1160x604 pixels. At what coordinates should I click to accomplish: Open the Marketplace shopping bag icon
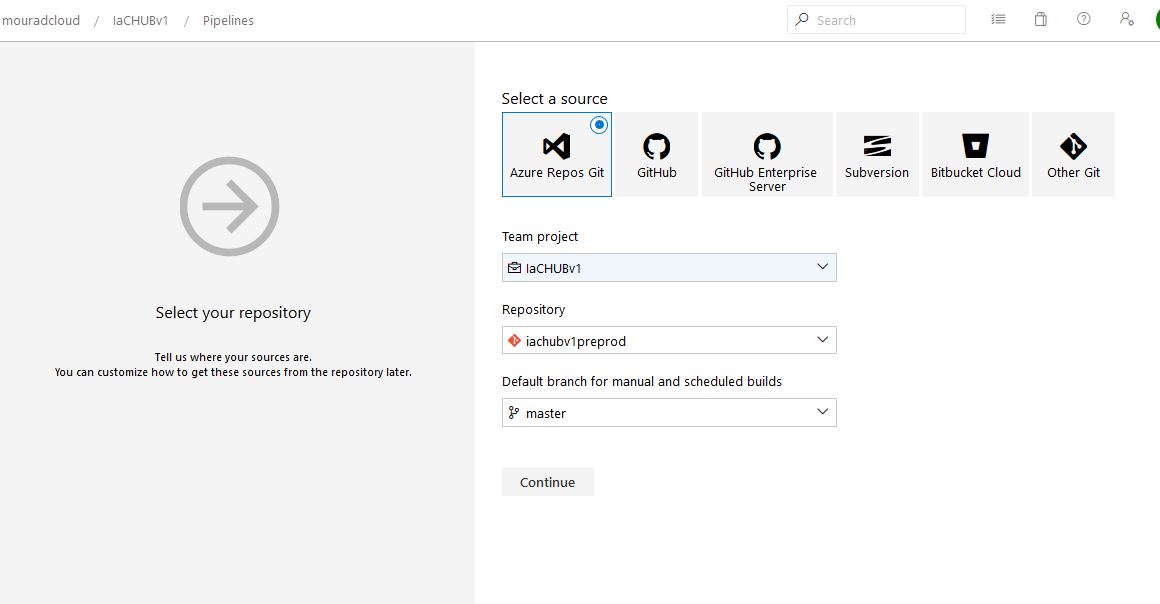(x=1040, y=19)
